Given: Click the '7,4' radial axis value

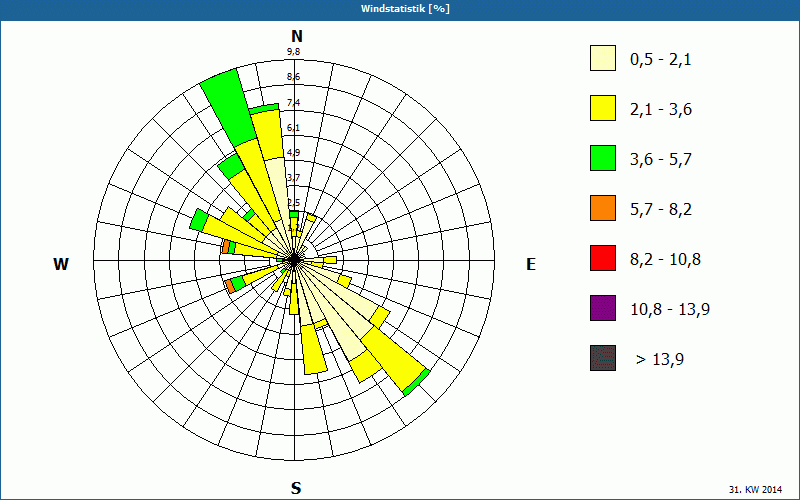Looking at the screenshot, I should click(x=293, y=103).
